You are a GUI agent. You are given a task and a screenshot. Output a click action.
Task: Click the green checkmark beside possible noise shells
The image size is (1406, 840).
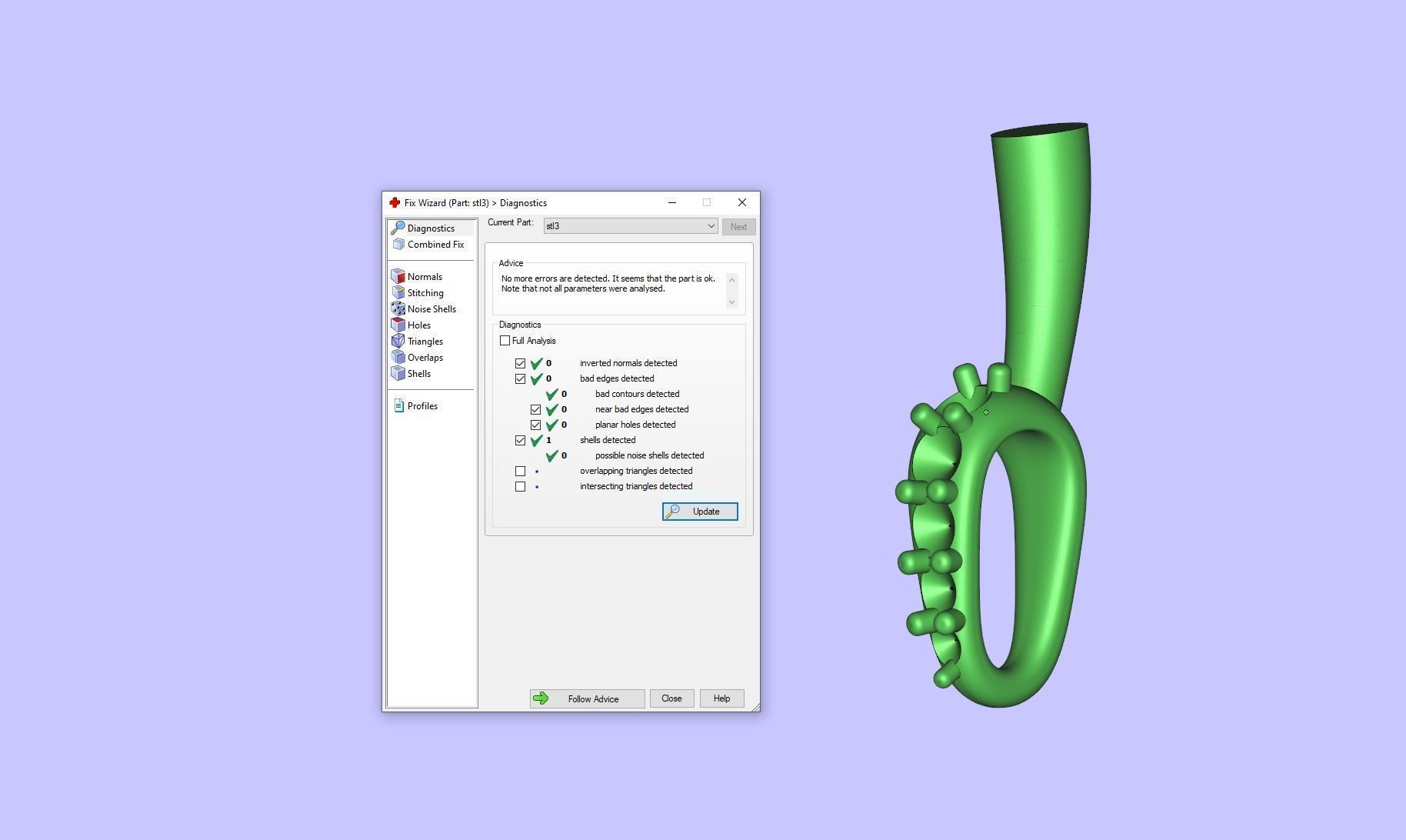pos(552,455)
